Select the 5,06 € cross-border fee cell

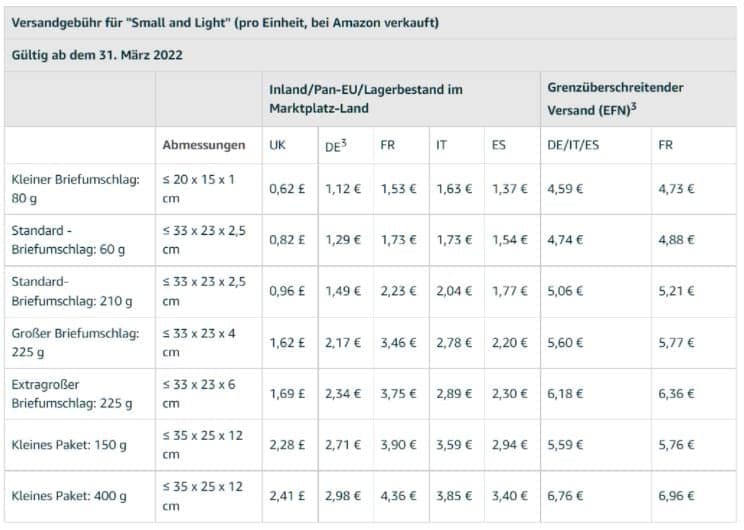pyautogui.click(x=566, y=291)
